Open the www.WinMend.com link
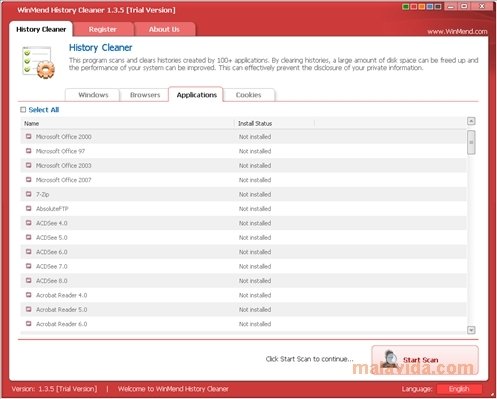 (457, 32)
